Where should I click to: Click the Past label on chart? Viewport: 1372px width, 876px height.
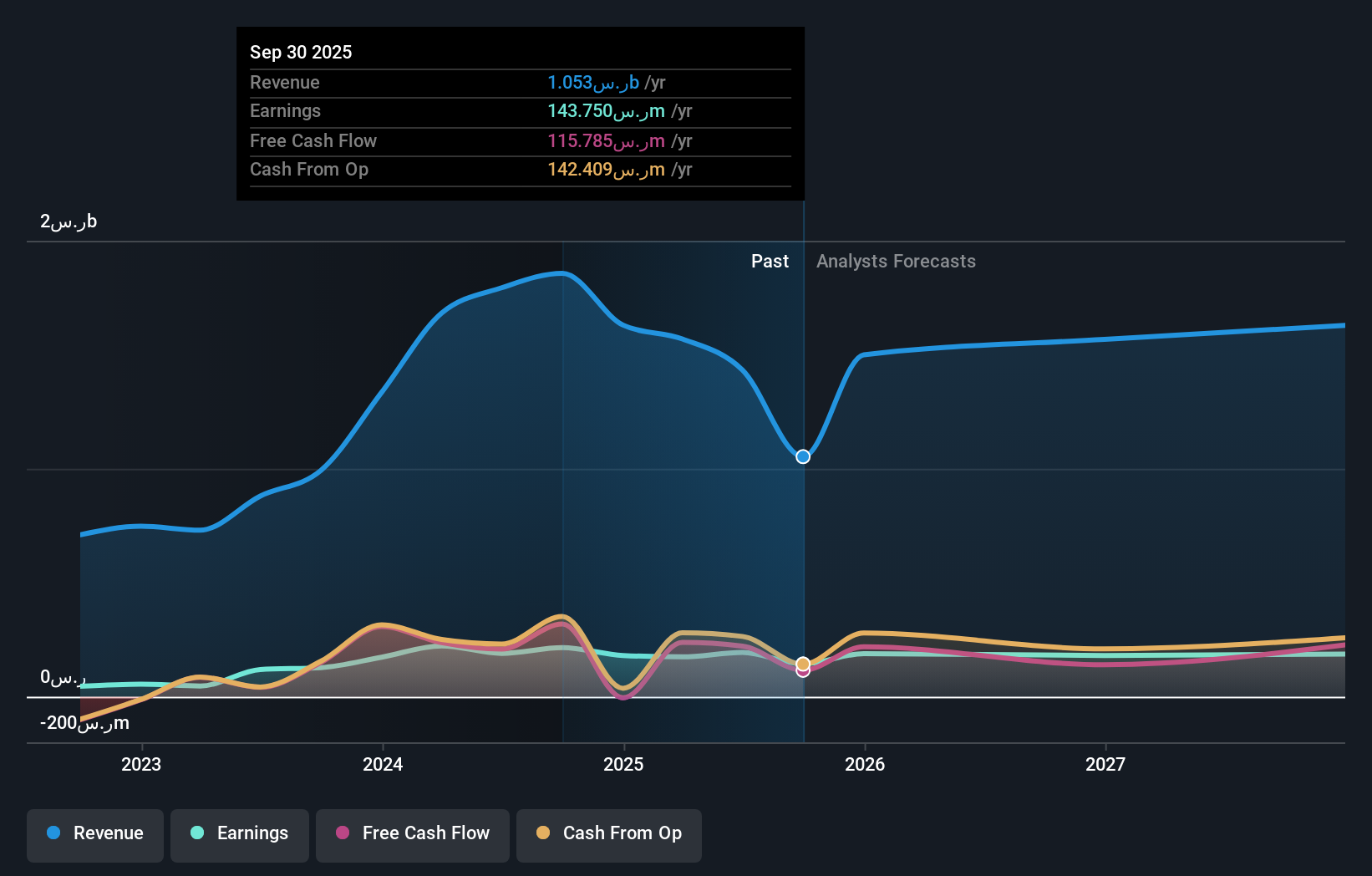point(770,262)
